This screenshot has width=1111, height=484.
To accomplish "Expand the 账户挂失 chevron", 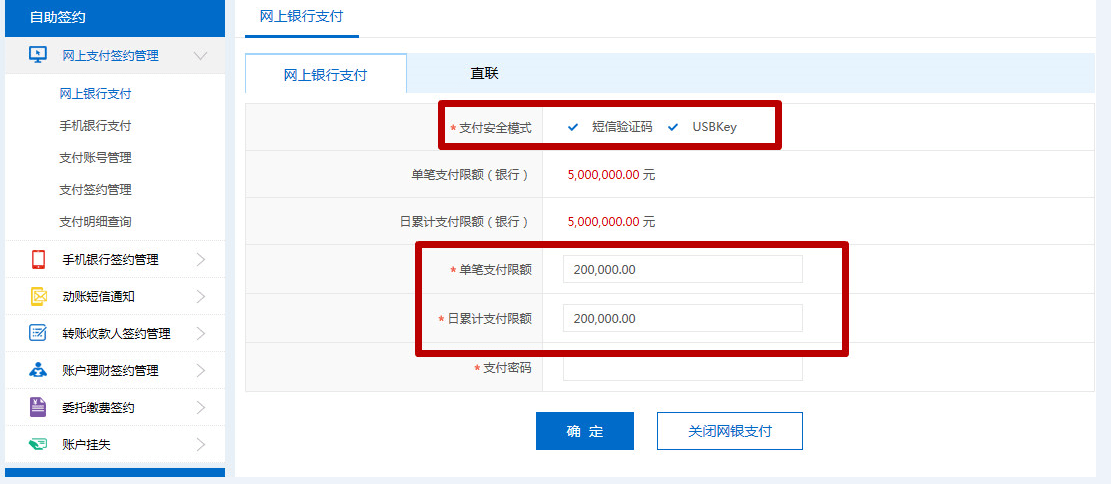I will click(x=201, y=445).
